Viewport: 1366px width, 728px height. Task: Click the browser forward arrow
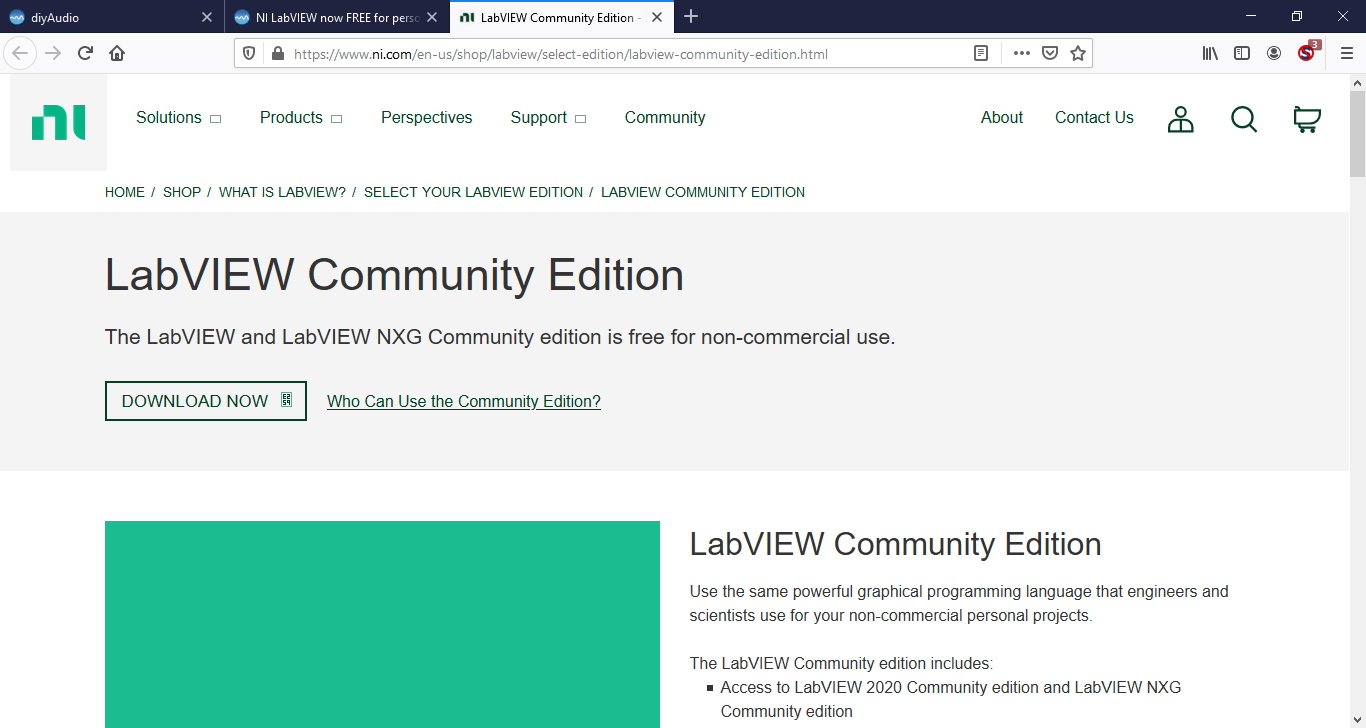53,53
